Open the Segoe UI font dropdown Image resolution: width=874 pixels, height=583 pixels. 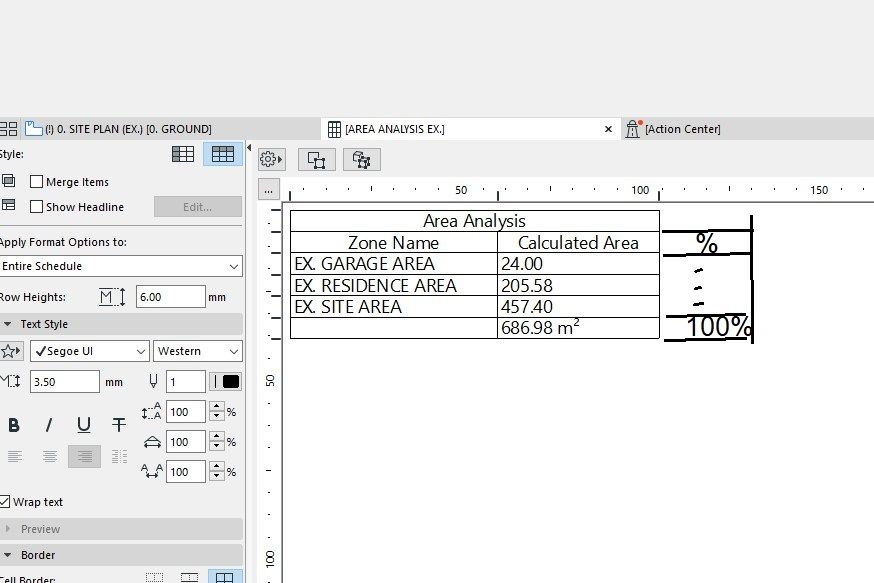click(x=88, y=351)
